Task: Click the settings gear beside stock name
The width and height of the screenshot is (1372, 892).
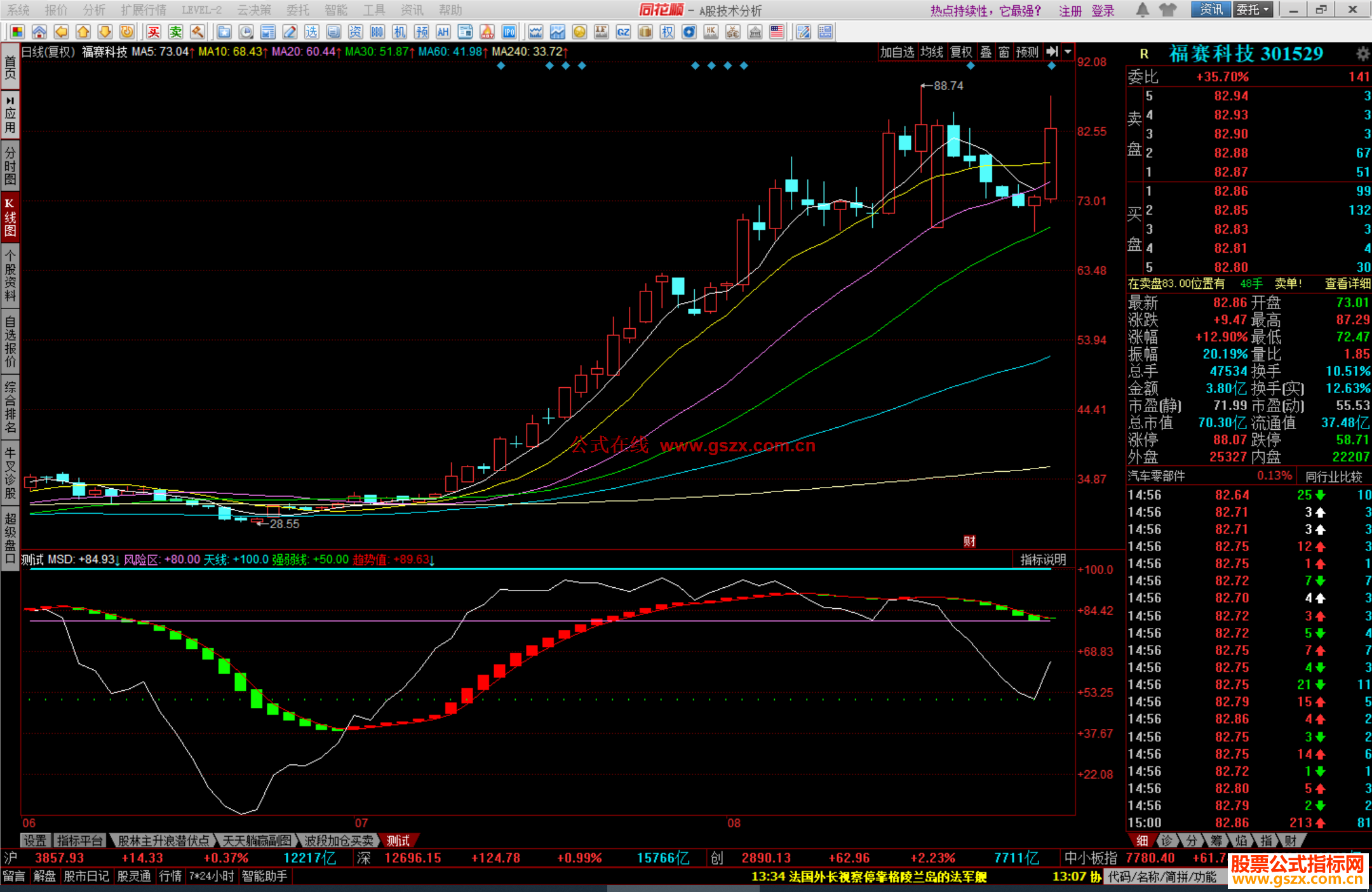Action: [x=1362, y=53]
